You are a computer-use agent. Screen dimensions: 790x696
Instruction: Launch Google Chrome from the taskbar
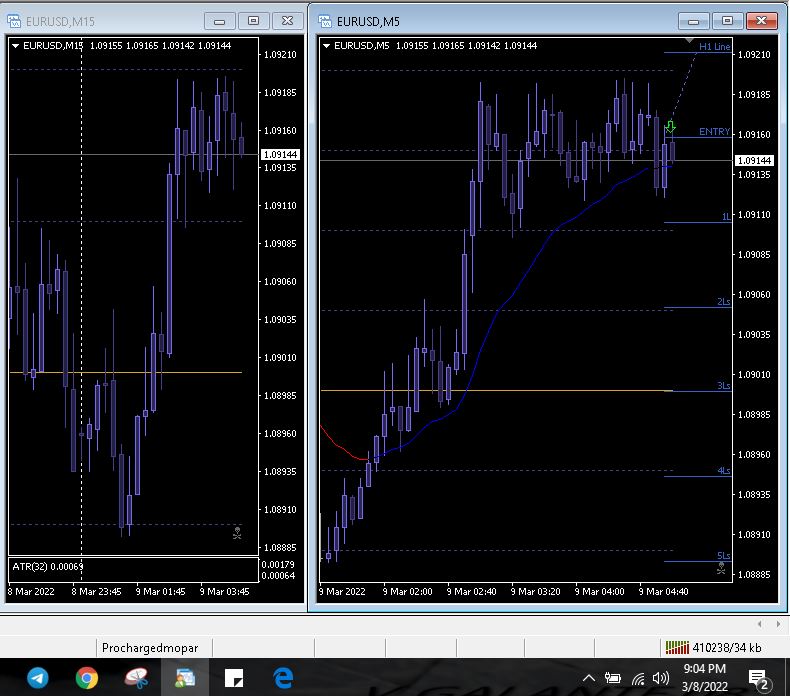(x=87, y=678)
